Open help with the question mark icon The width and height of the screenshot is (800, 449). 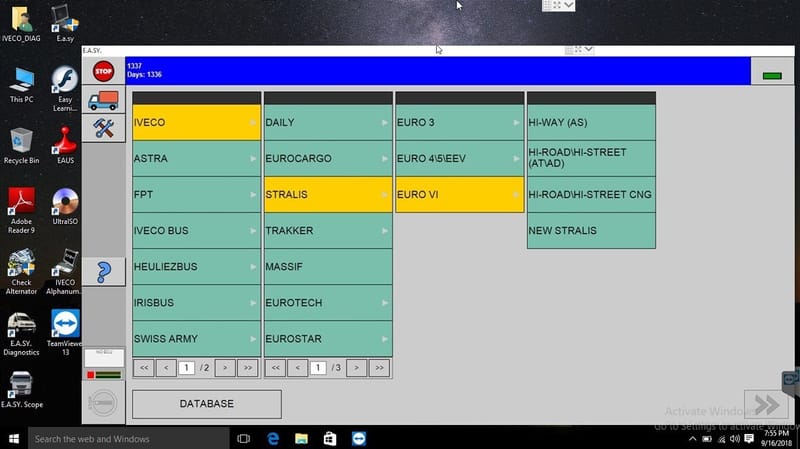(x=104, y=272)
